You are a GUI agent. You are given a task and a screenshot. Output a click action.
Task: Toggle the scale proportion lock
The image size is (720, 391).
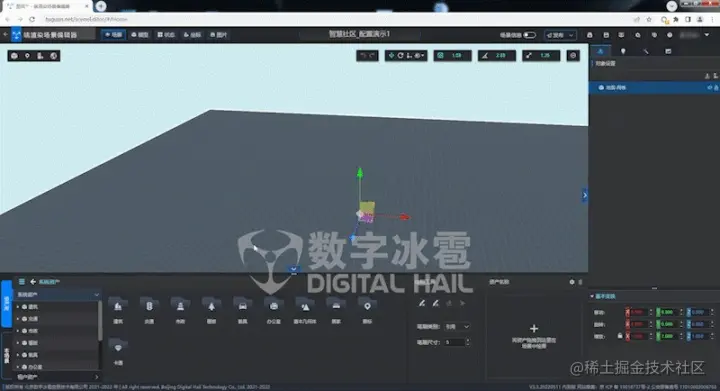point(620,336)
